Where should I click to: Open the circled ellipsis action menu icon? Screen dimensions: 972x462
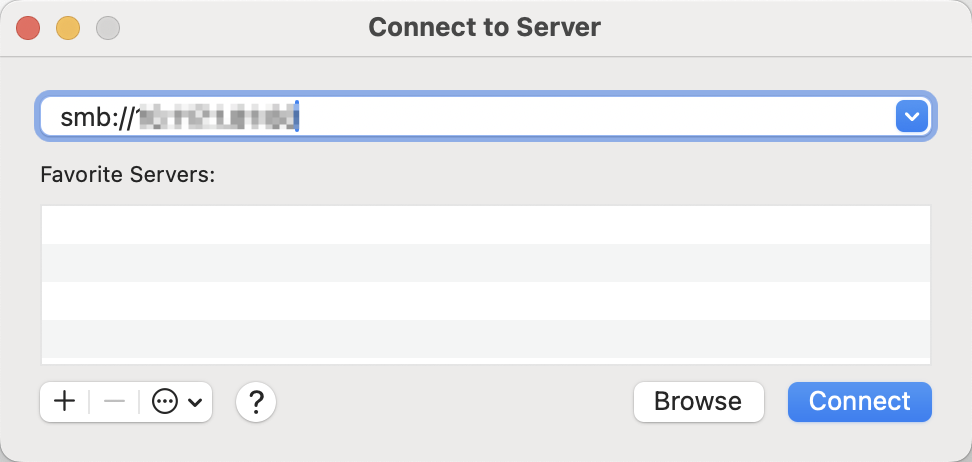(164, 402)
